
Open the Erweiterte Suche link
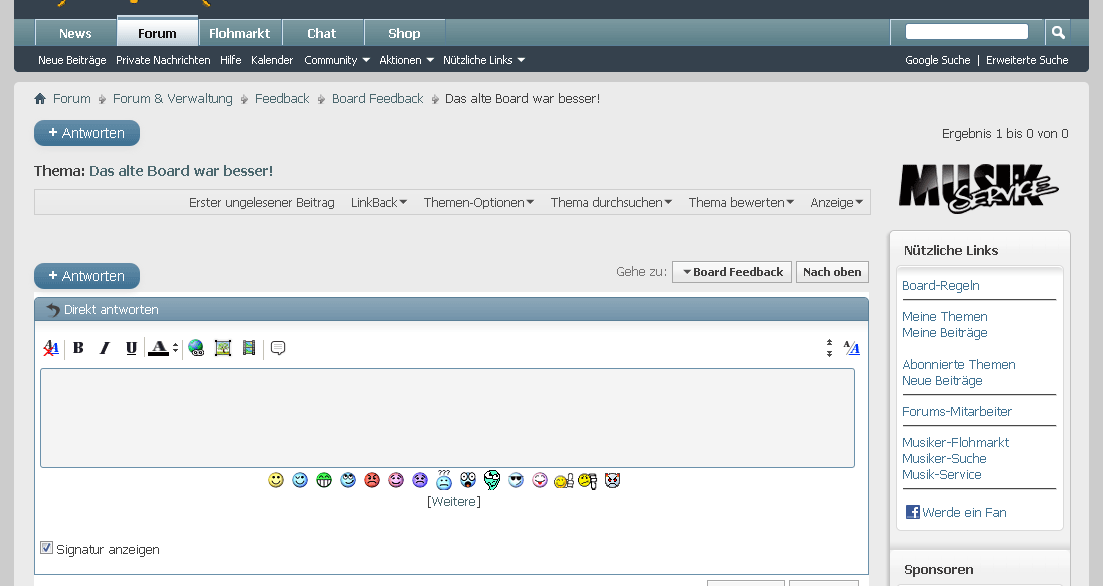pos(1027,60)
